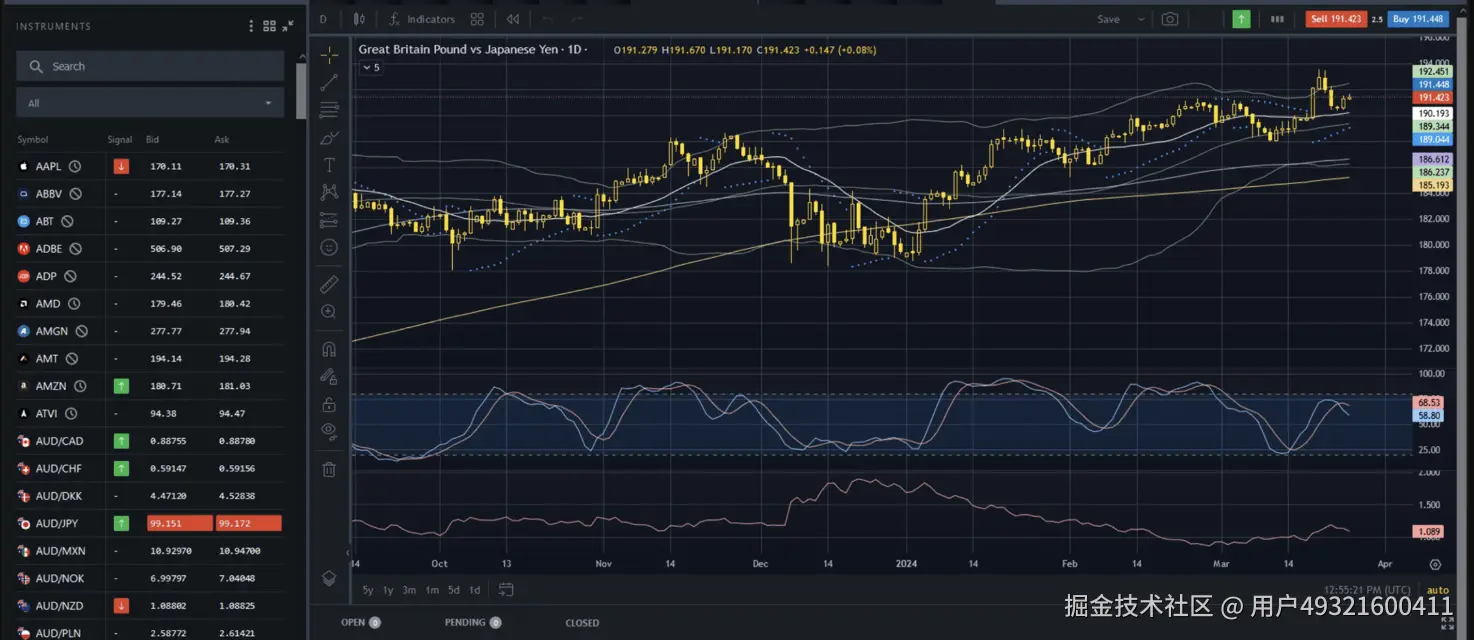This screenshot has height=640, width=1474.
Task: Set chart range to 1y
Action: [x=389, y=590]
